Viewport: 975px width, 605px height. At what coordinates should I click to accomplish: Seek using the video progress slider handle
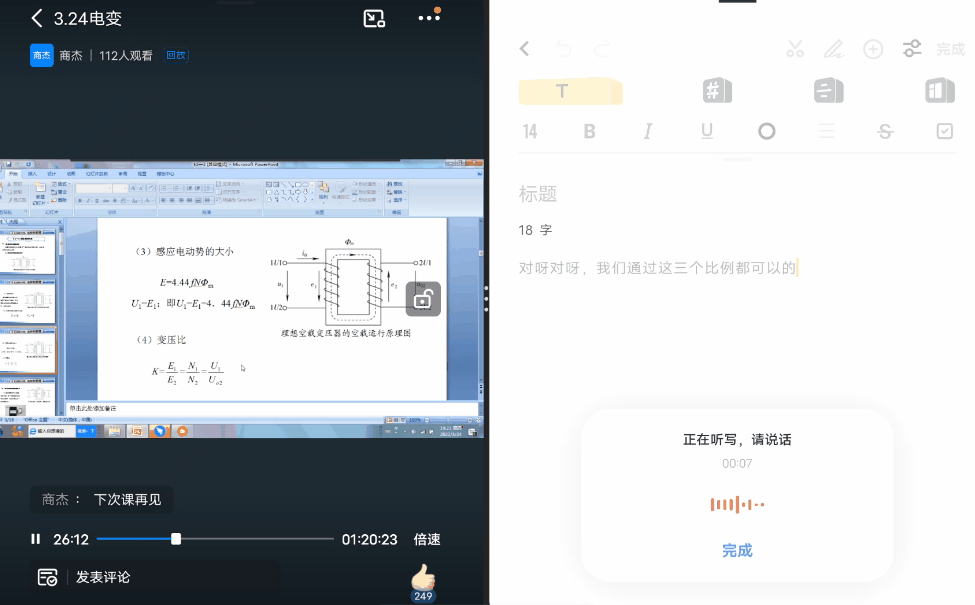(176, 539)
